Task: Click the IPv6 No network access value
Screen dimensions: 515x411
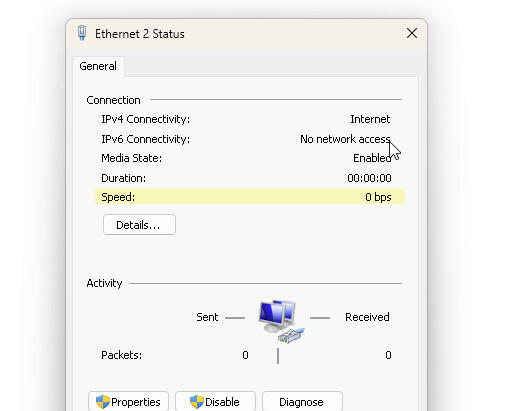Action: (345, 139)
